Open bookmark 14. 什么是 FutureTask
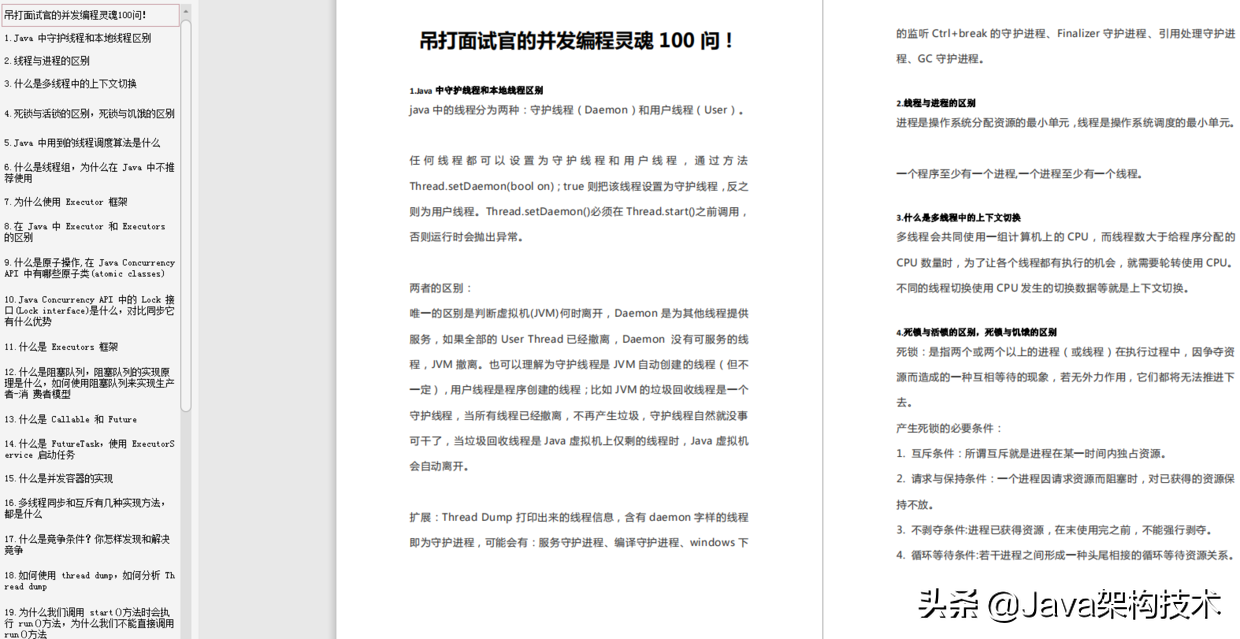This screenshot has width=1240, height=639. pyautogui.click(x=89, y=449)
